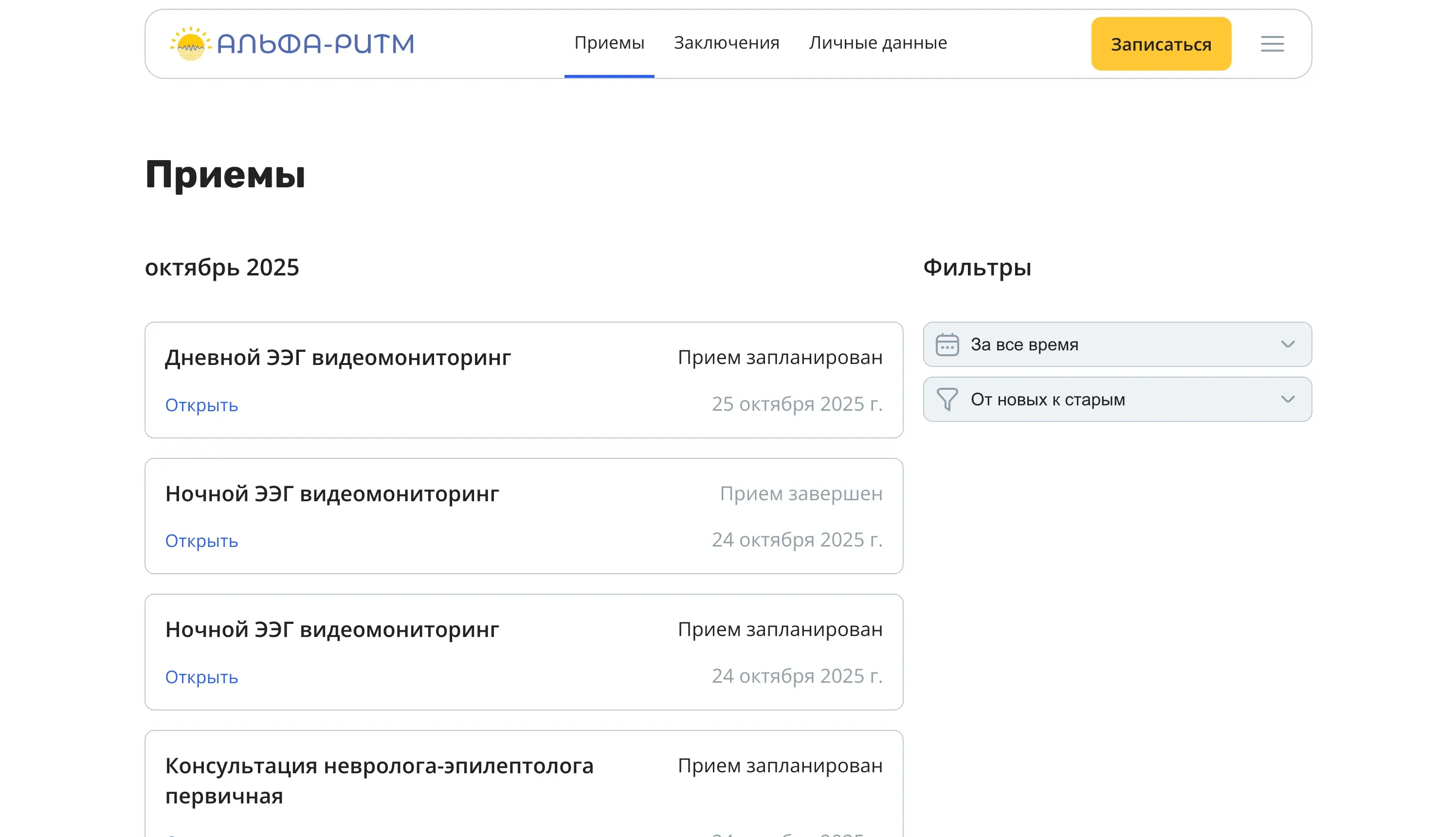Click 'Консультация невролога-эпилептолога первичная' title
The image size is (1456, 837).
point(379,781)
